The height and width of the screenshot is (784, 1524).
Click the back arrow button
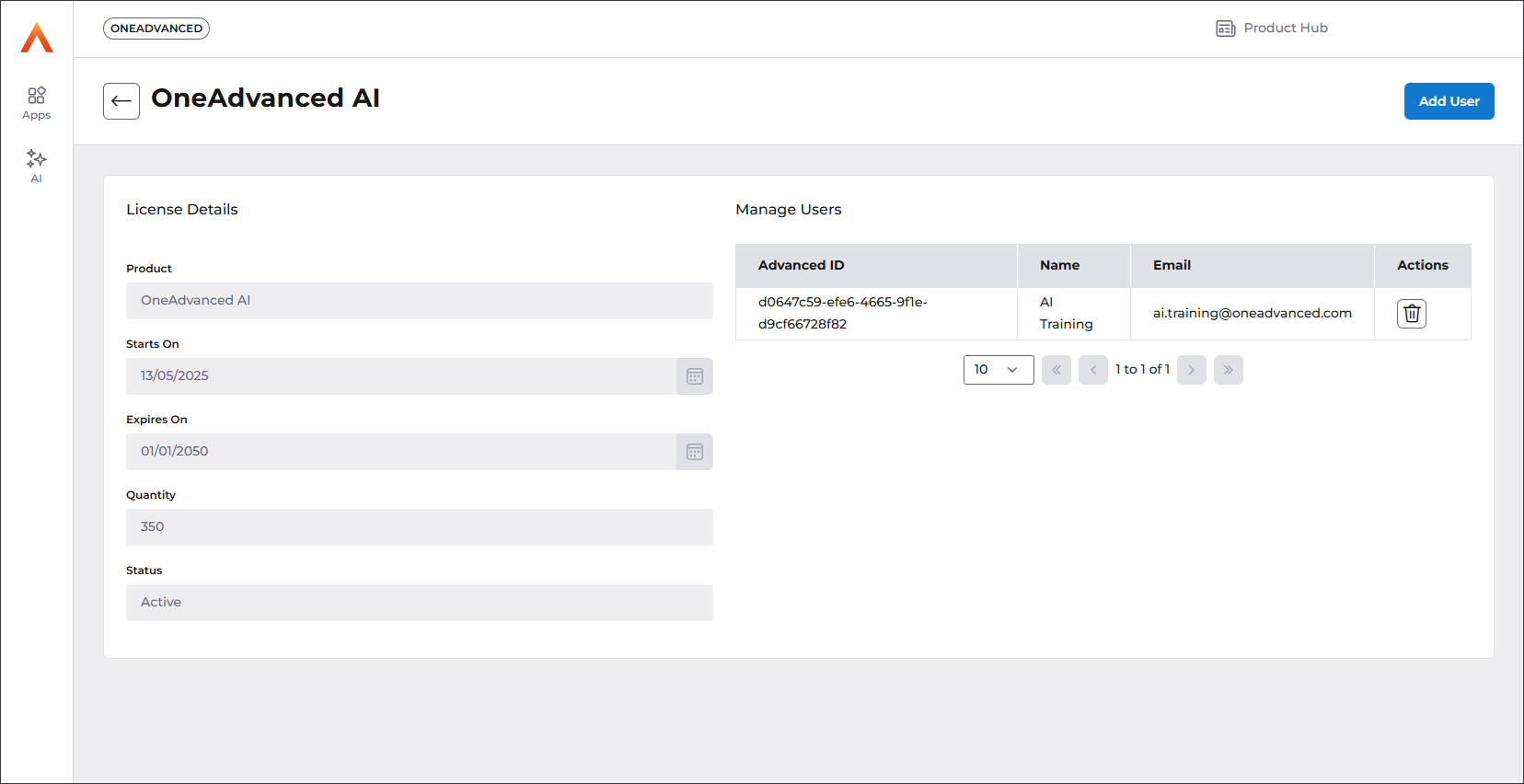[x=121, y=101]
